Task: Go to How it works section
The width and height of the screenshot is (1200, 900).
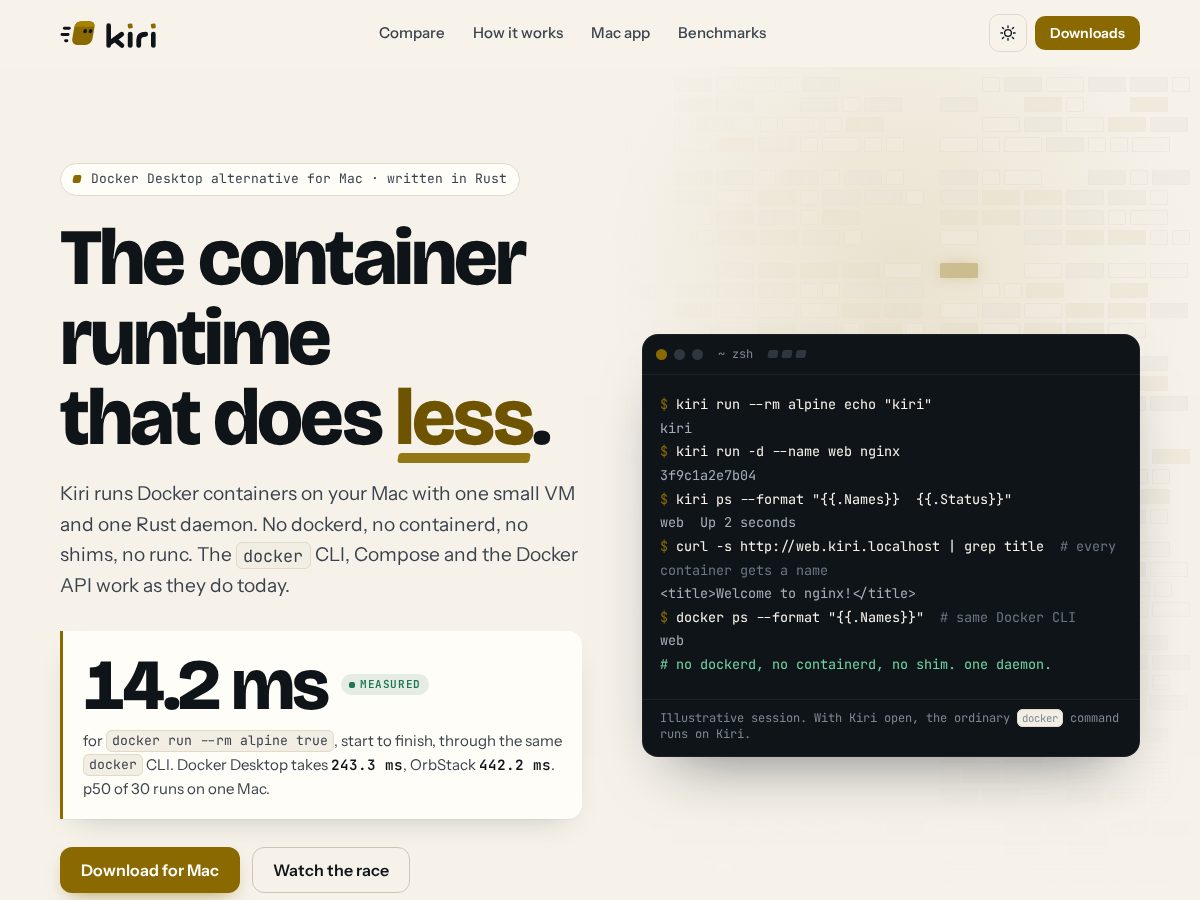Action: pos(518,33)
